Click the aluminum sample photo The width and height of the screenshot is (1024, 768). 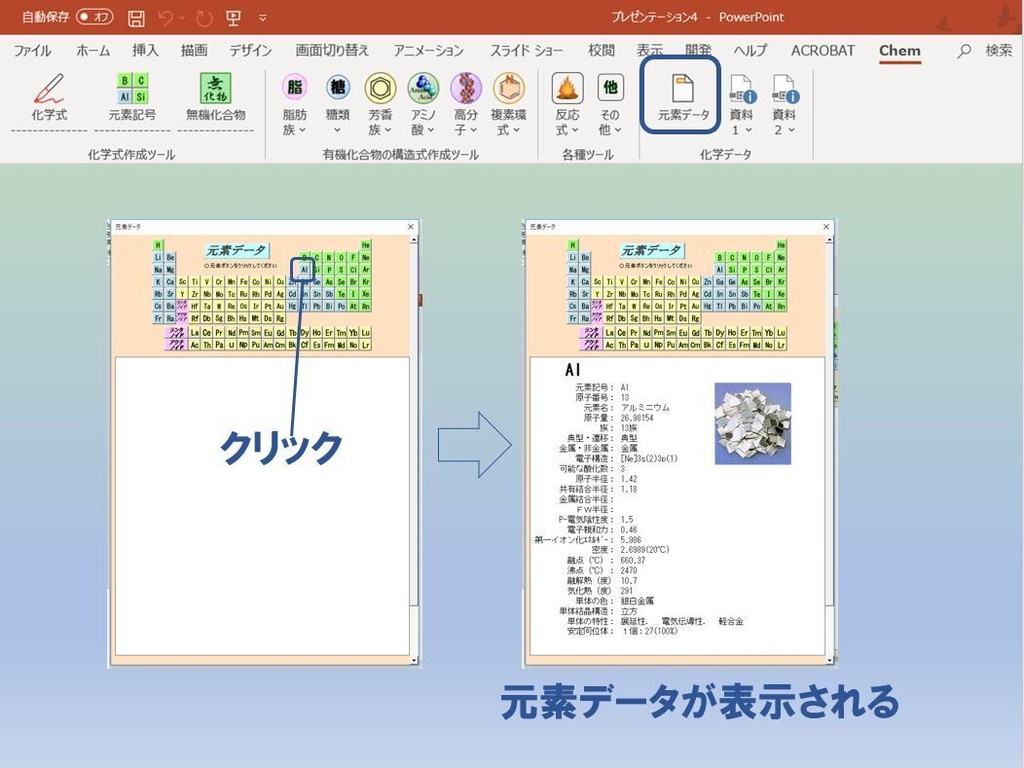pos(752,423)
